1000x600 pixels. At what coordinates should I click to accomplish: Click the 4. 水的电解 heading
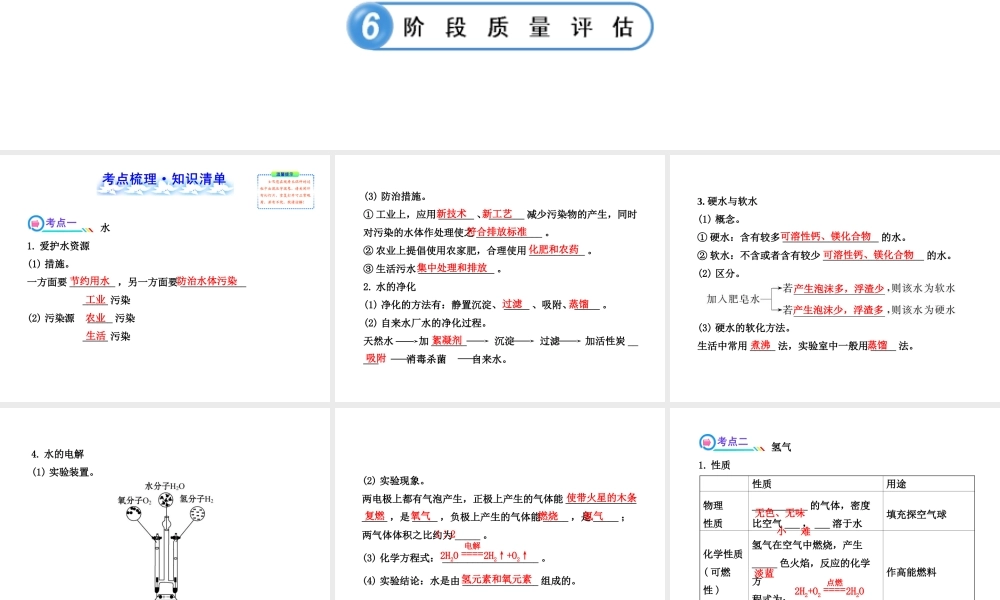pyautogui.click(x=57, y=454)
